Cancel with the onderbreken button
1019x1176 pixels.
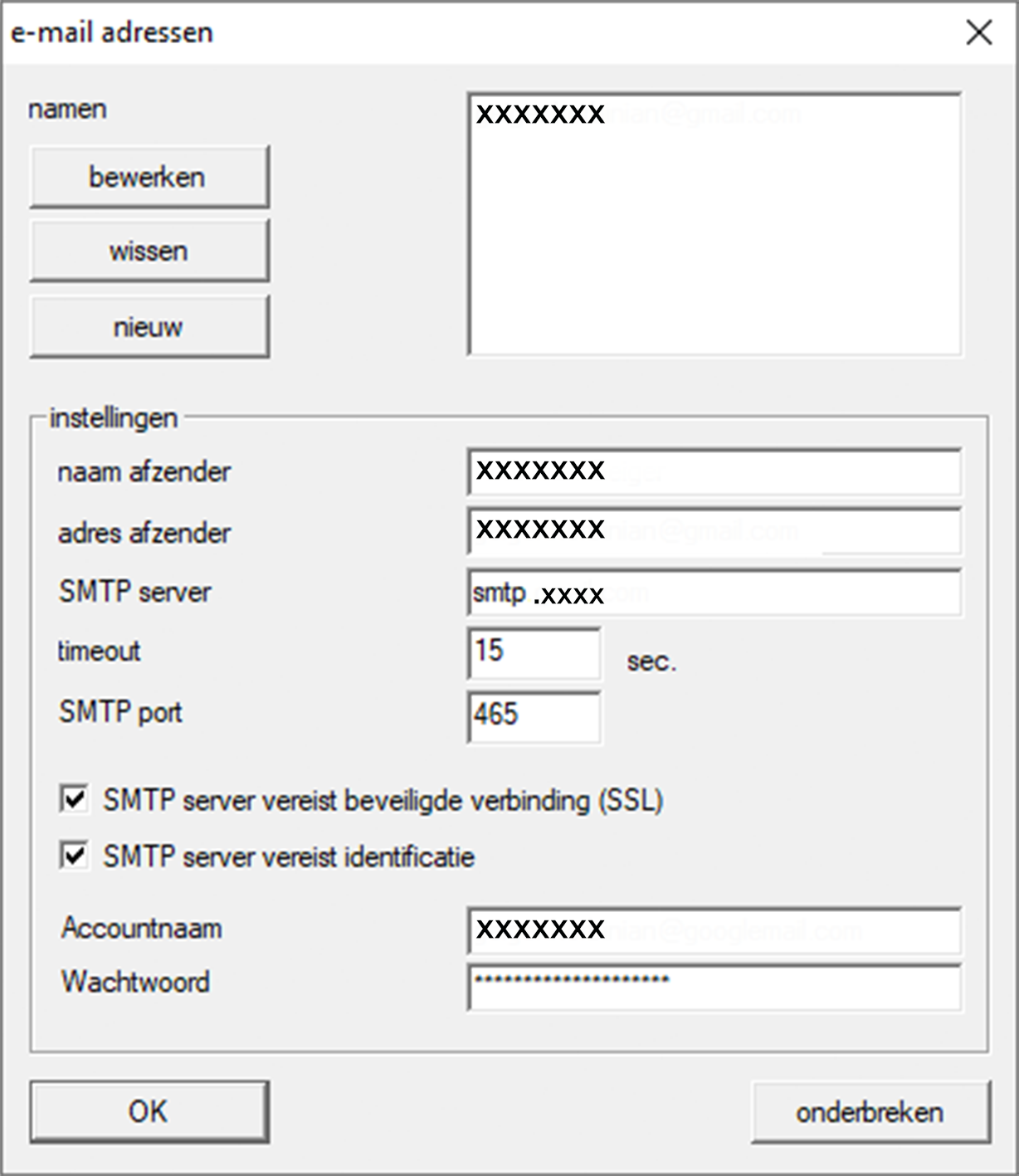(870, 1112)
